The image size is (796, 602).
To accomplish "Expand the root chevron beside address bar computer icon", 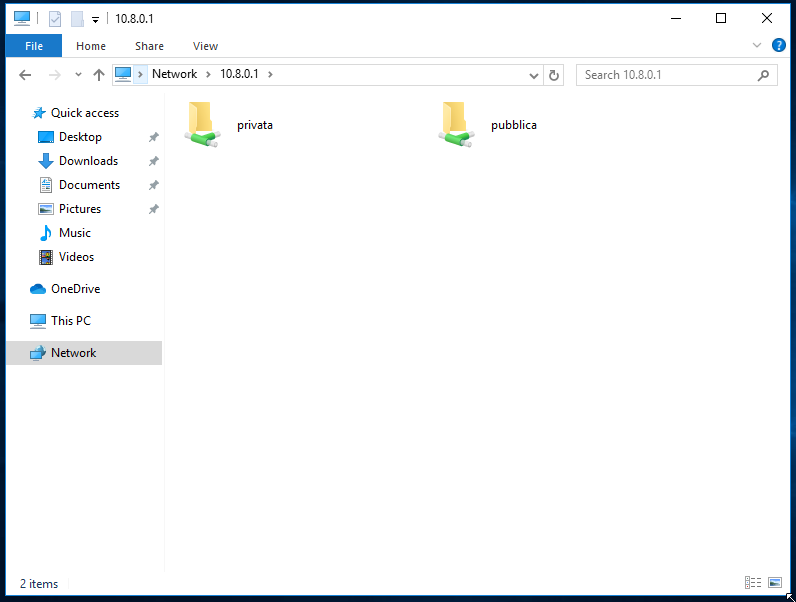I will coord(141,75).
